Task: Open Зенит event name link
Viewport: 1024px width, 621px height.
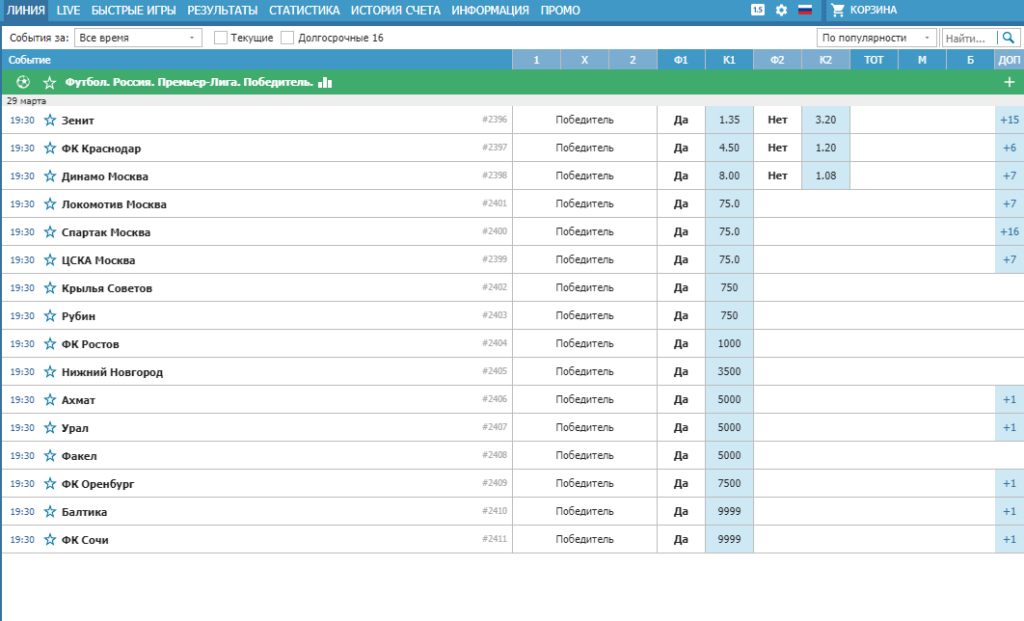Action: pos(78,120)
